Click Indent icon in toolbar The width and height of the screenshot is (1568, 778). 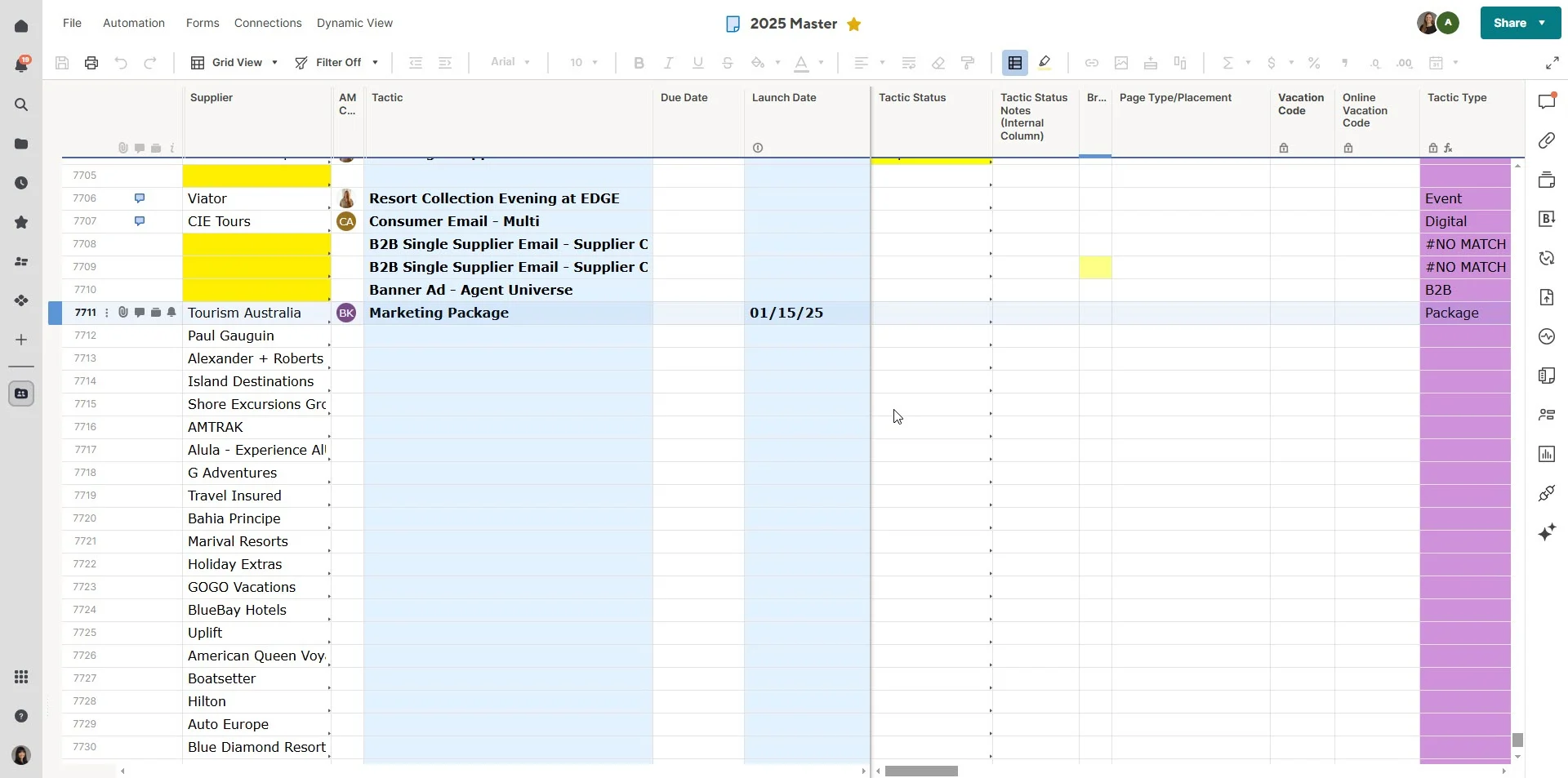[x=445, y=63]
